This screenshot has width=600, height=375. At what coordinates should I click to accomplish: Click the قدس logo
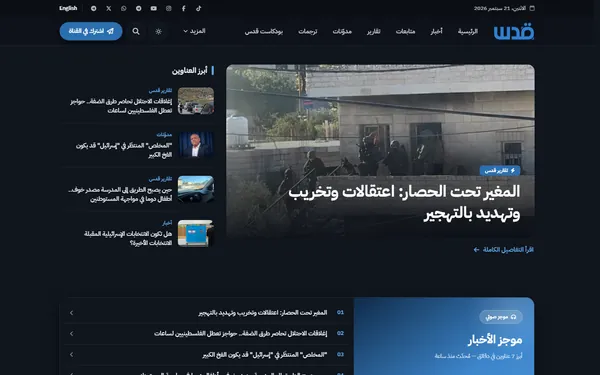pos(514,32)
